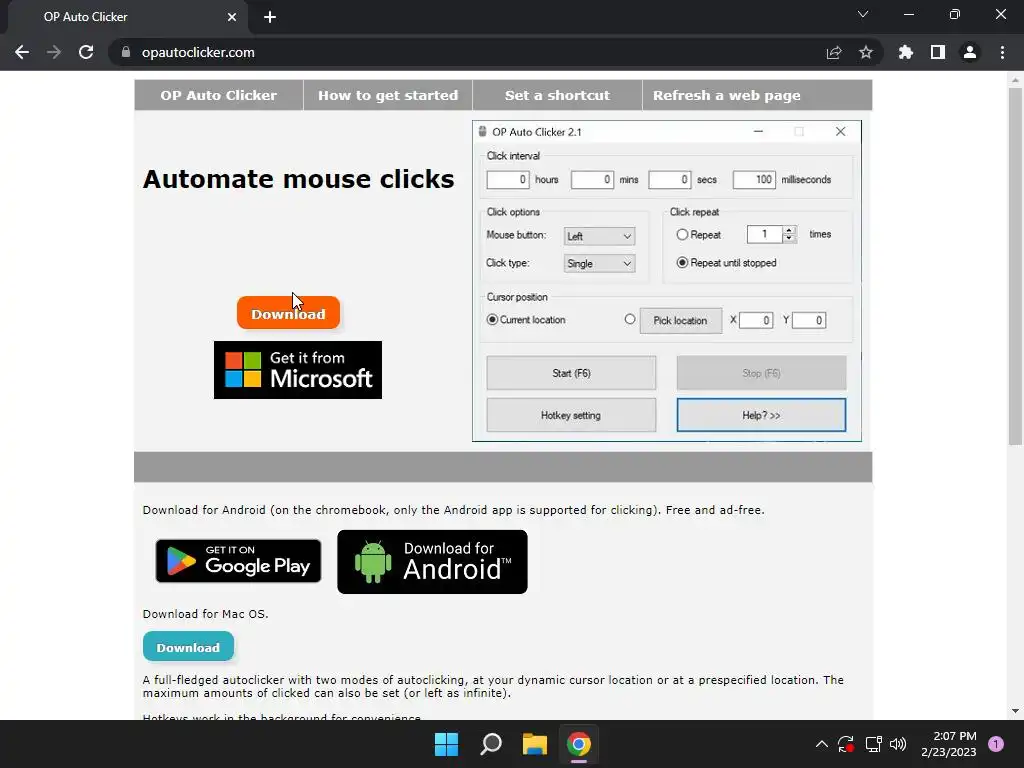Open a new browser tab
Screen dimensions: 1024x768
(x=270, y=17)
